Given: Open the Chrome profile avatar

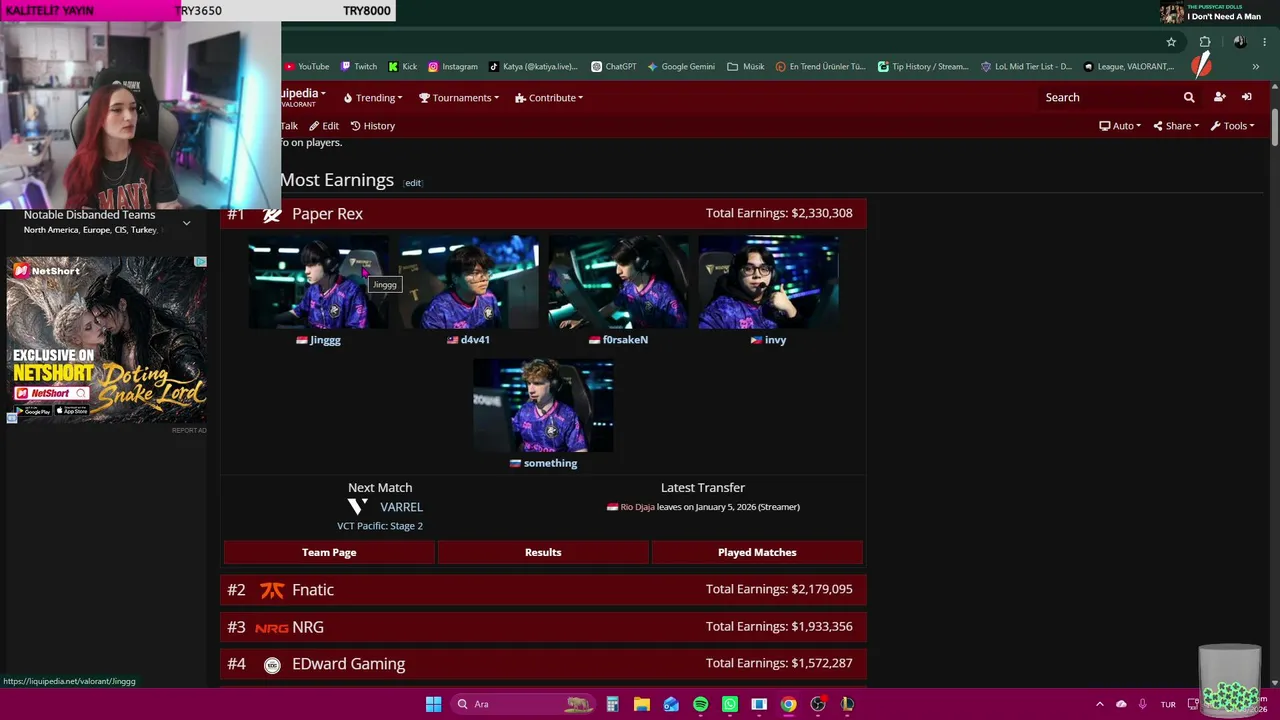Looking at the screenshot, I should tap(1240, 42).
